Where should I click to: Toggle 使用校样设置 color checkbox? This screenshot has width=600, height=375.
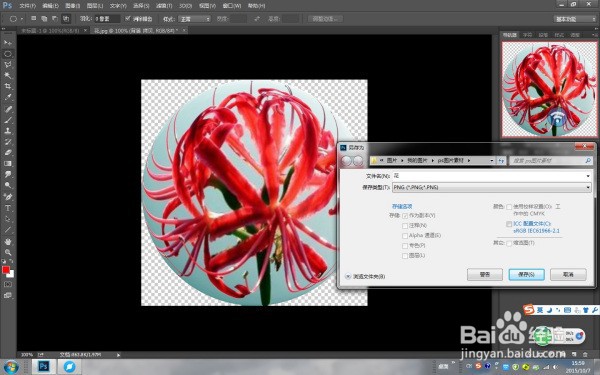click(509, 207)
